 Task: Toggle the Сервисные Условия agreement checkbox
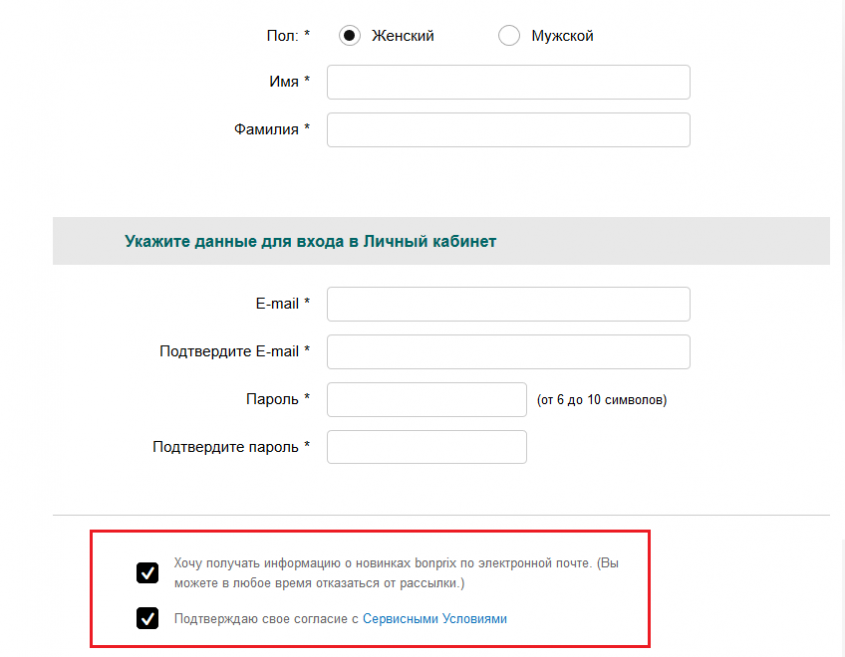point(147,619)
